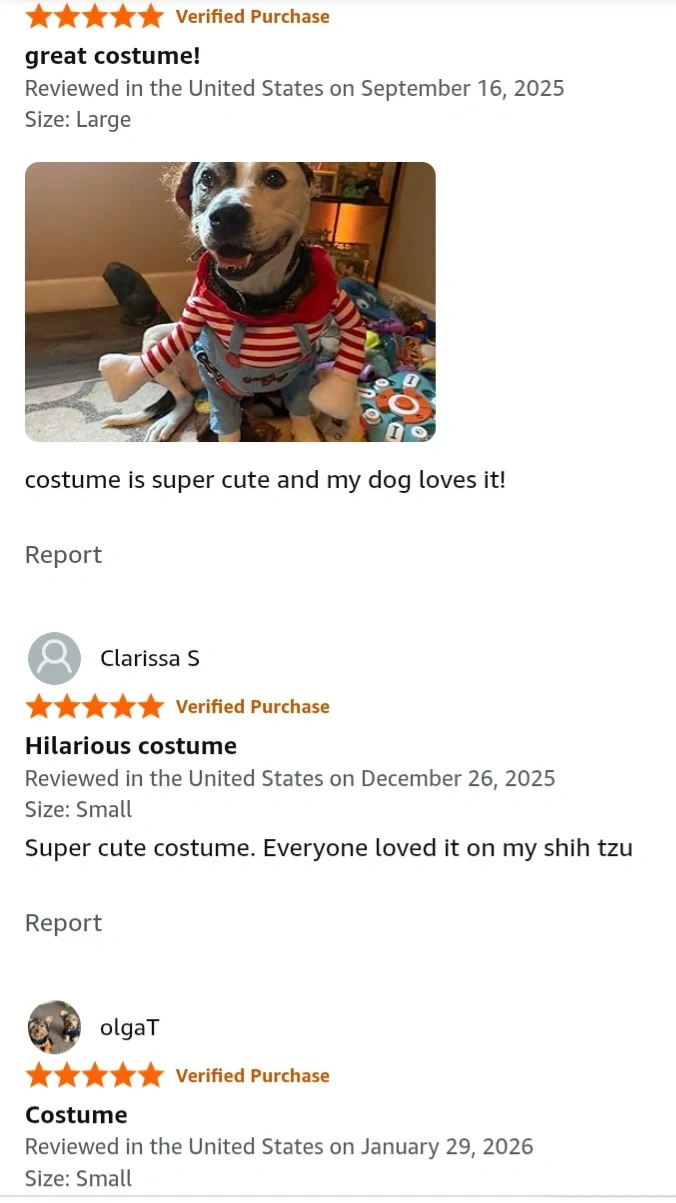Screen dimensions: 676x1203
Task: Open Clarissa S's reviewer profile name
Action: click(x=150, y=658)
